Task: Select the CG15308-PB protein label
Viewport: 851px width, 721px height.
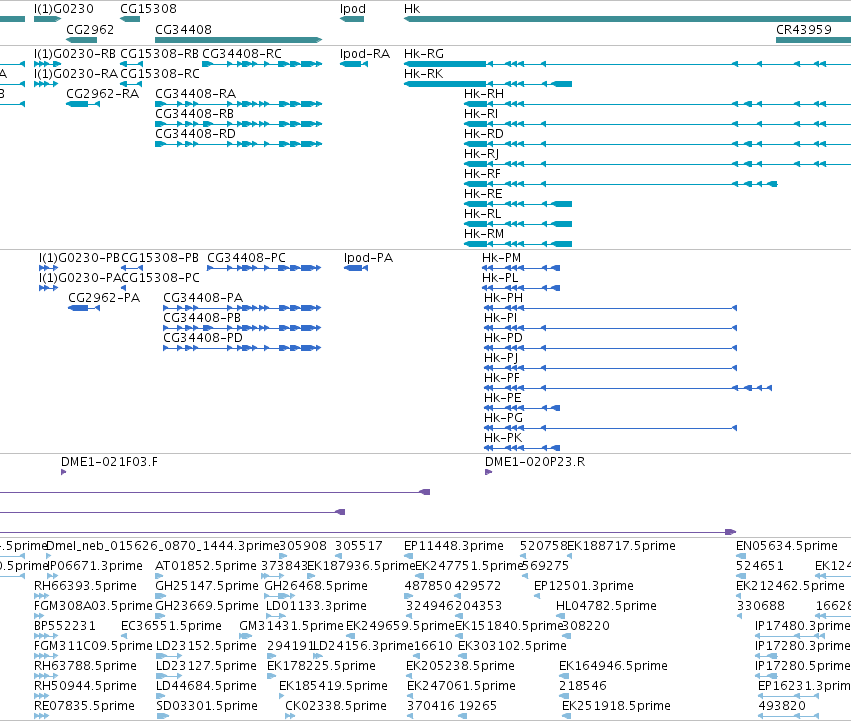Action: [x=160, y=258]
